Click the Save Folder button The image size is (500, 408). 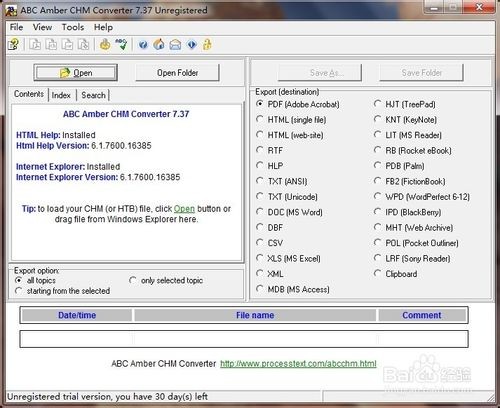click(421, 73)
